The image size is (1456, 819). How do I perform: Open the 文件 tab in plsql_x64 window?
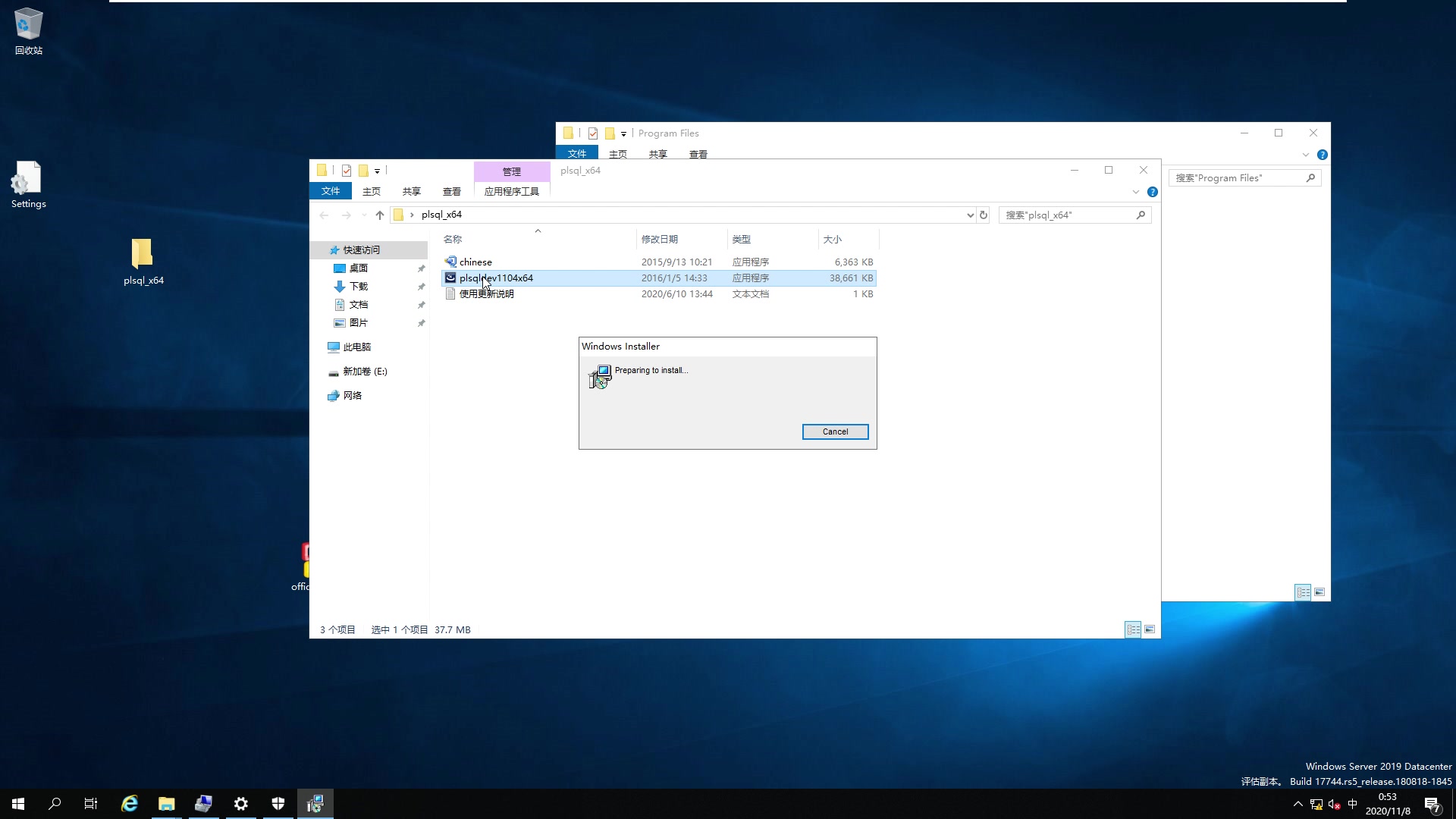click(x=331, y=191)
